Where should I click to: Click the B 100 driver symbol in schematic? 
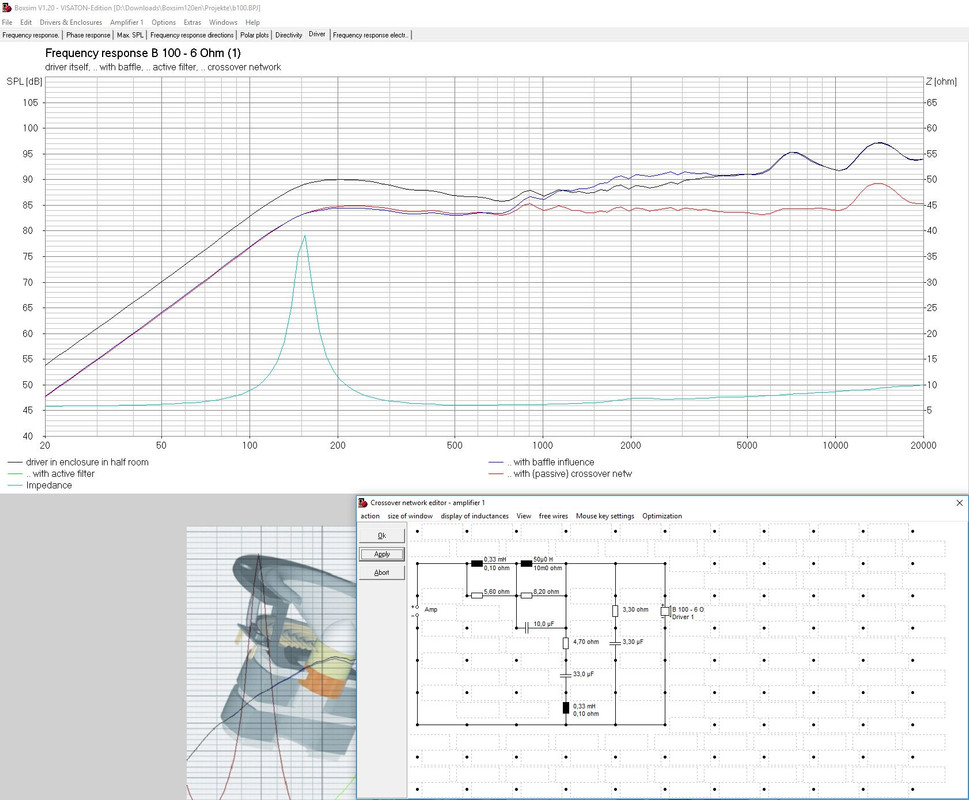tap(665, 612)
